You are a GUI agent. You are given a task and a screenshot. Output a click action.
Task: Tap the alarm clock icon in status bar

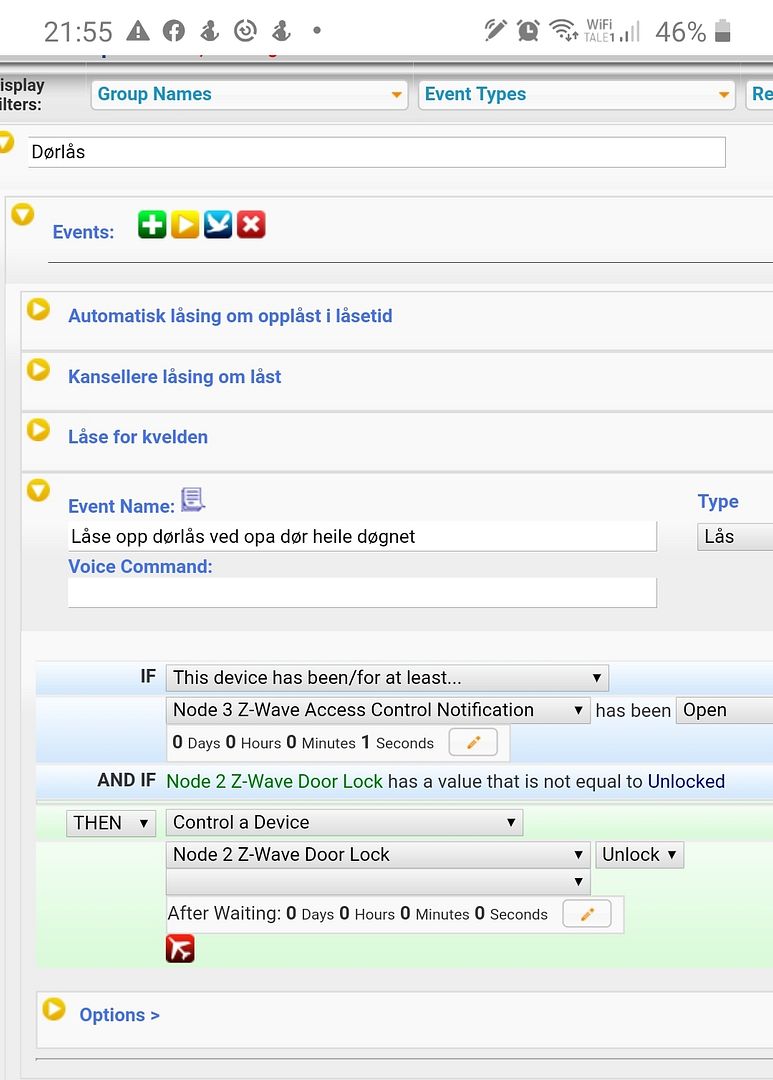[x=528, y=30]
